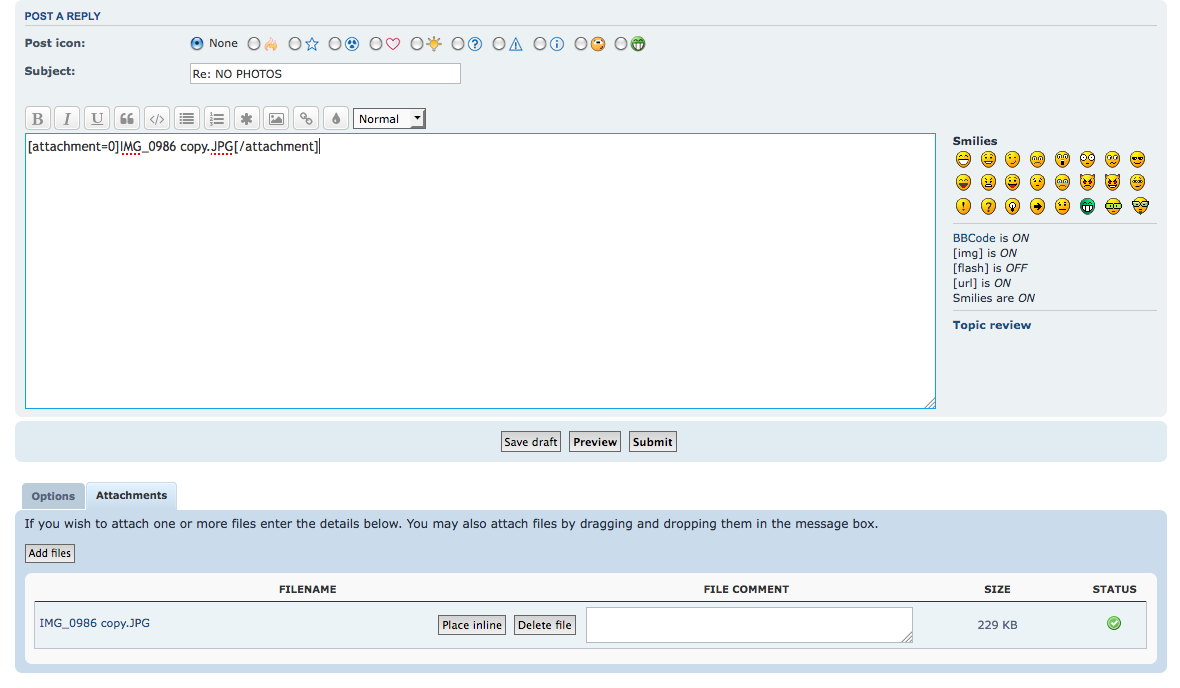Click the file comment text box

[749, 625]
